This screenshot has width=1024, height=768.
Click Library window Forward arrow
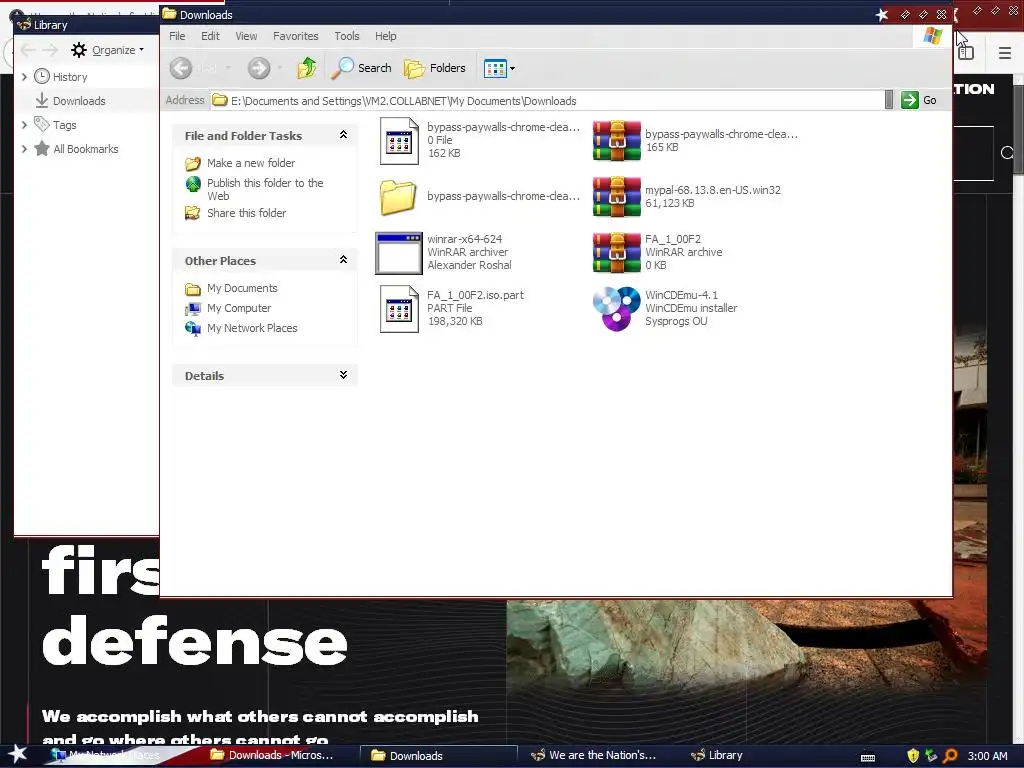click(x=50, y=50)
